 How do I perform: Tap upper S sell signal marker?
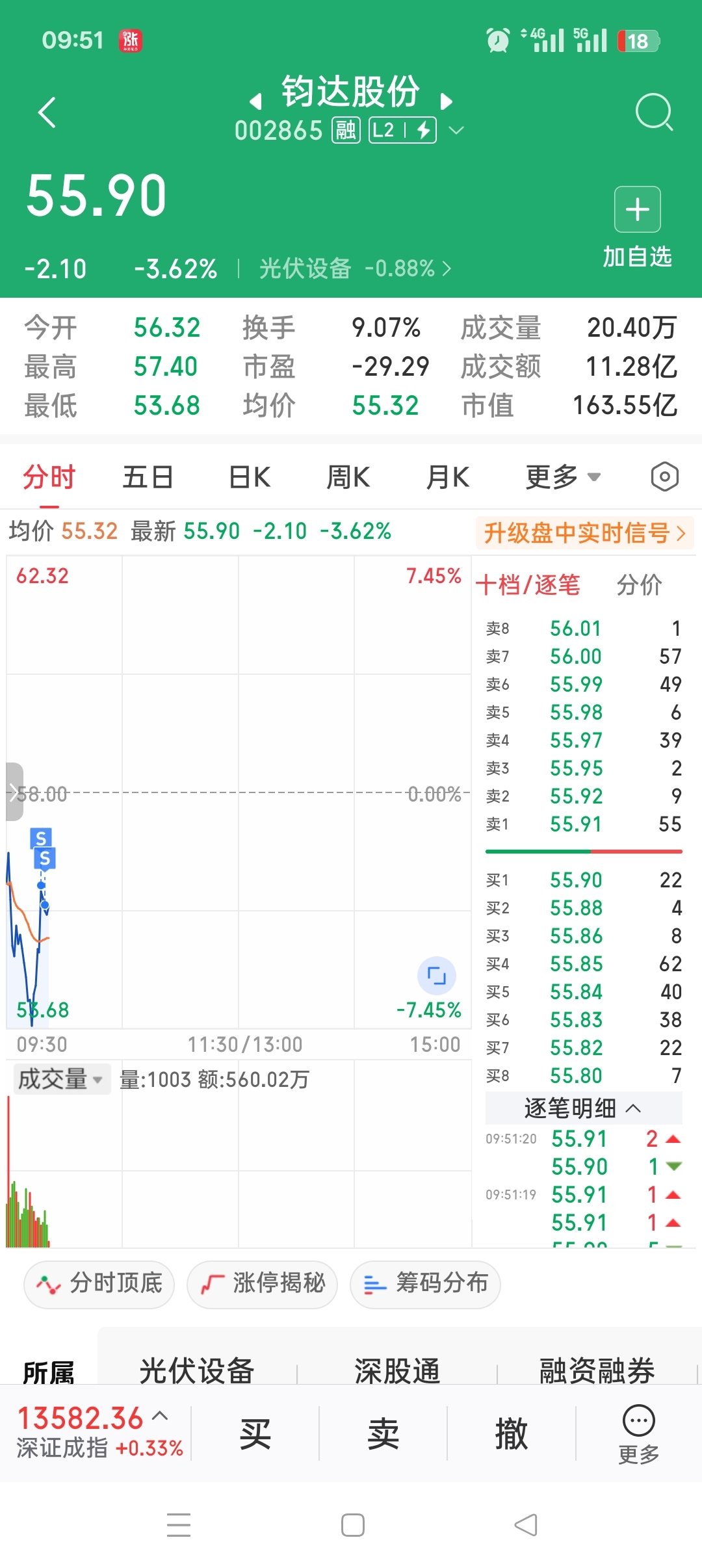(x=41, y=838)
